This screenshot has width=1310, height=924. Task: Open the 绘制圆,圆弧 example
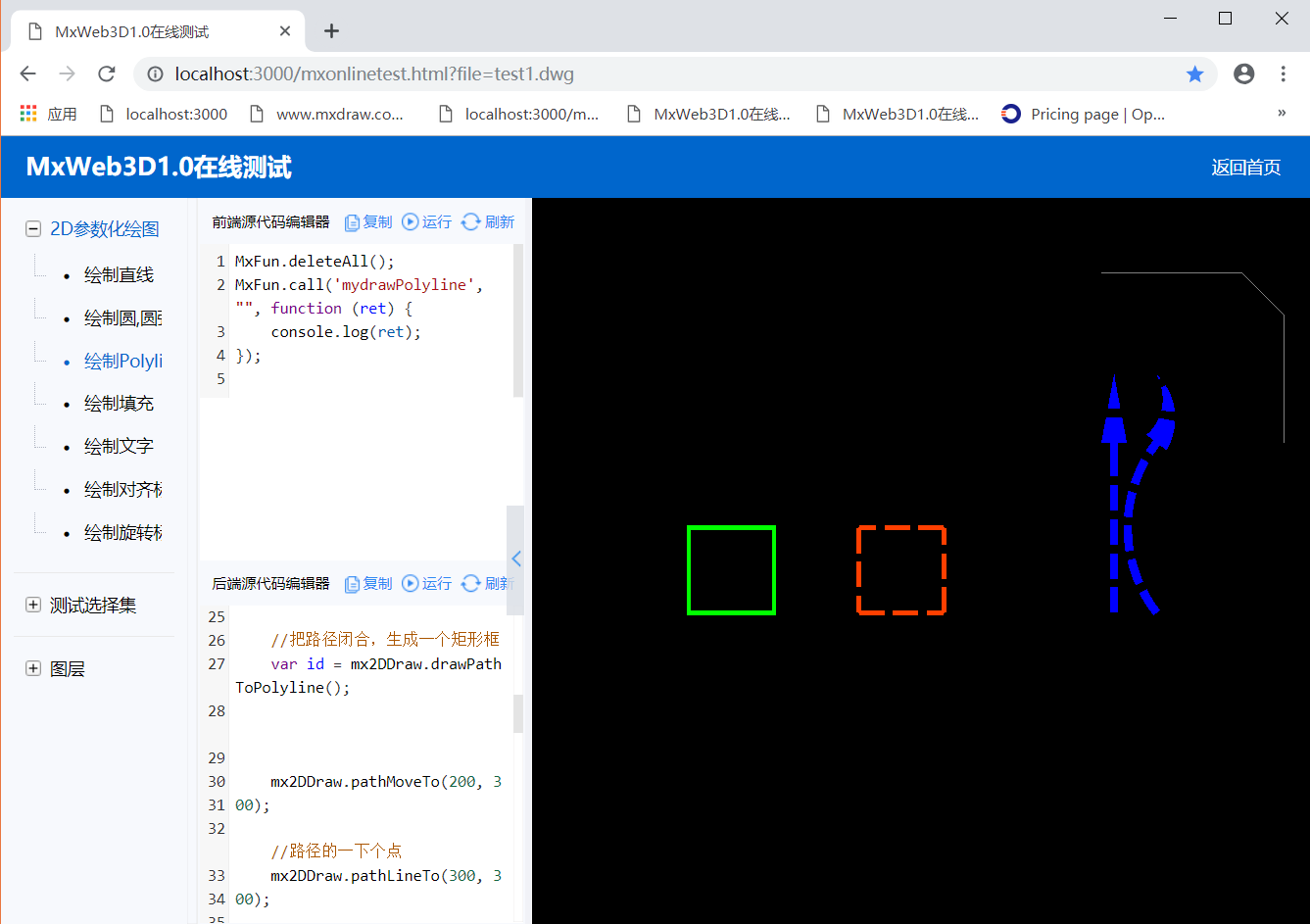pyautogui.click(x=123, y=318)
